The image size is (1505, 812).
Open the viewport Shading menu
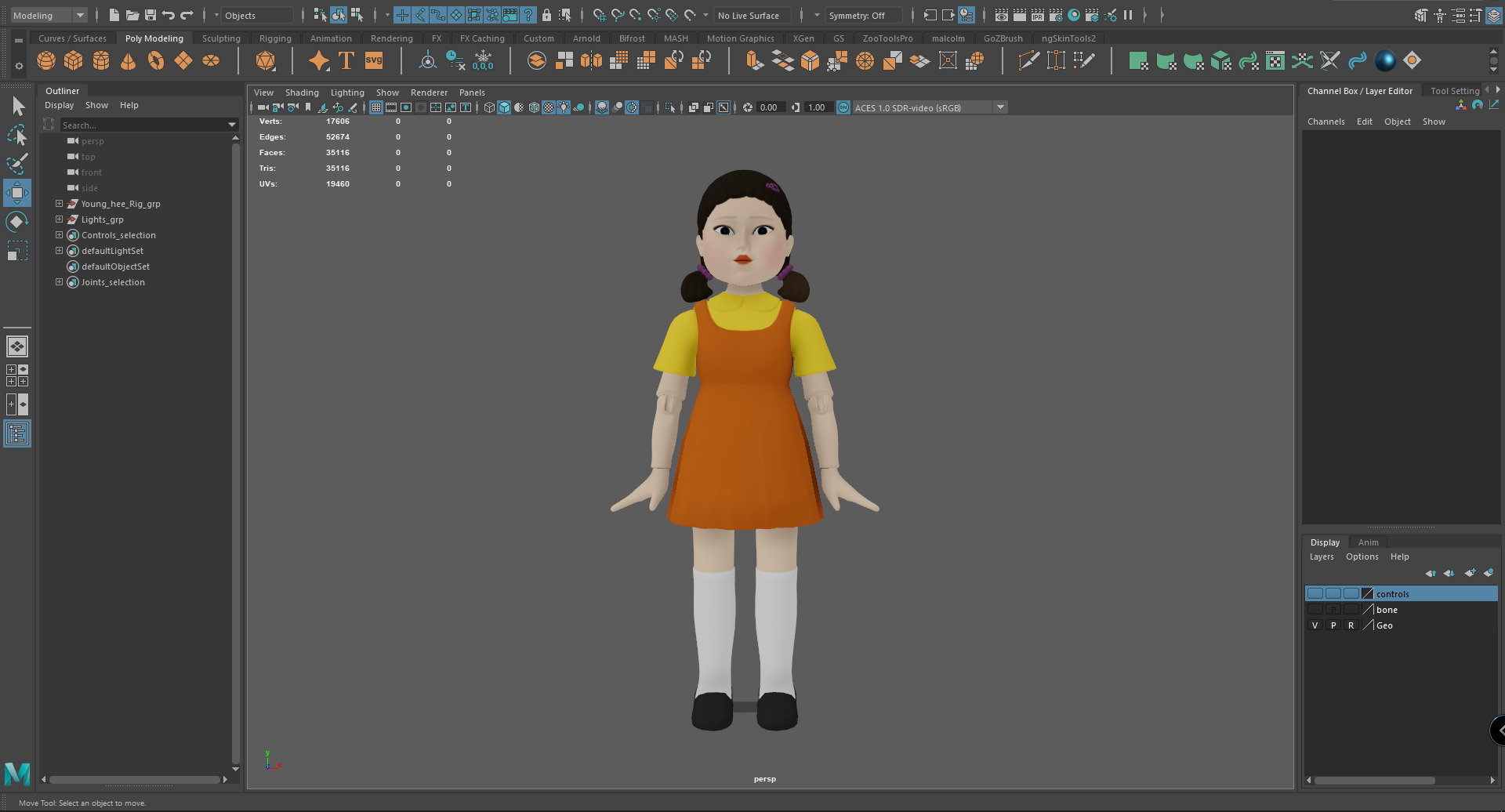(302, 92)
